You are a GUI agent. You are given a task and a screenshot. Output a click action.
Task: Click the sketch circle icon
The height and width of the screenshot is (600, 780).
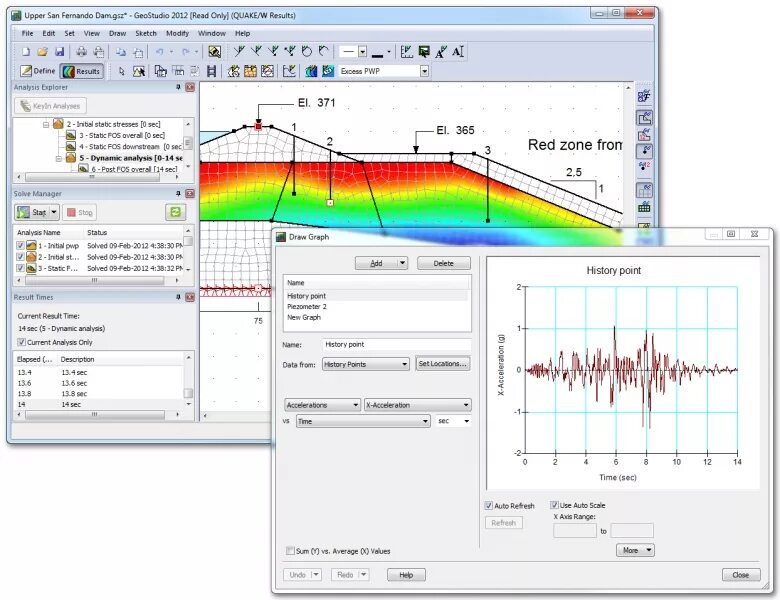point(307,51)
